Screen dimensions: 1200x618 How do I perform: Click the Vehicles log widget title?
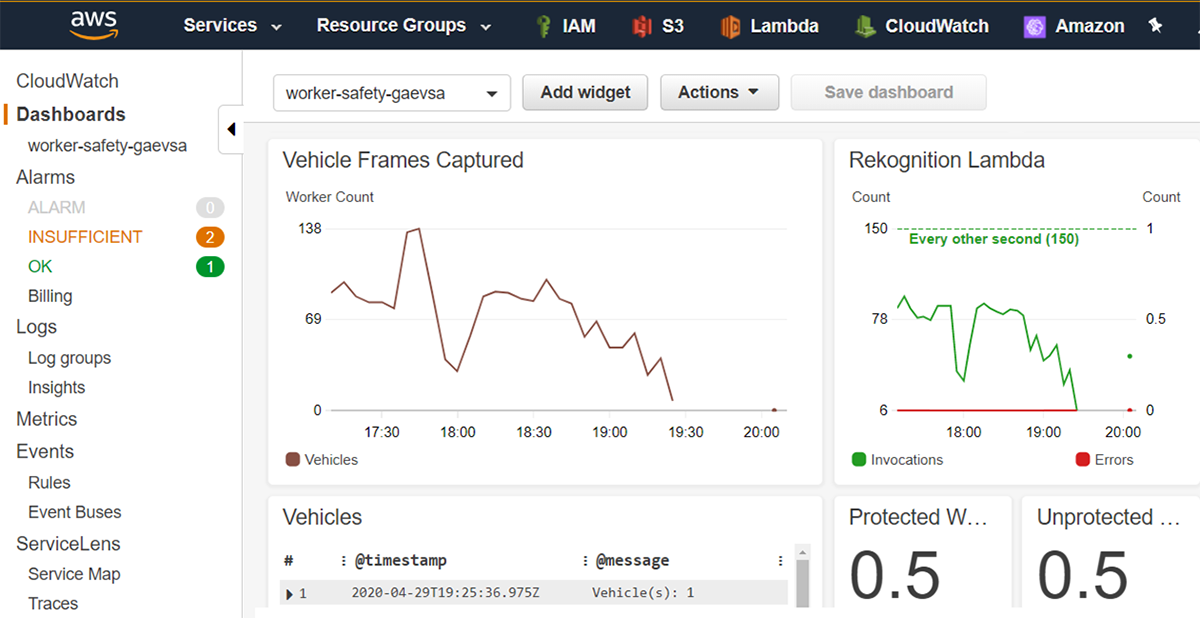pos(322,517)
